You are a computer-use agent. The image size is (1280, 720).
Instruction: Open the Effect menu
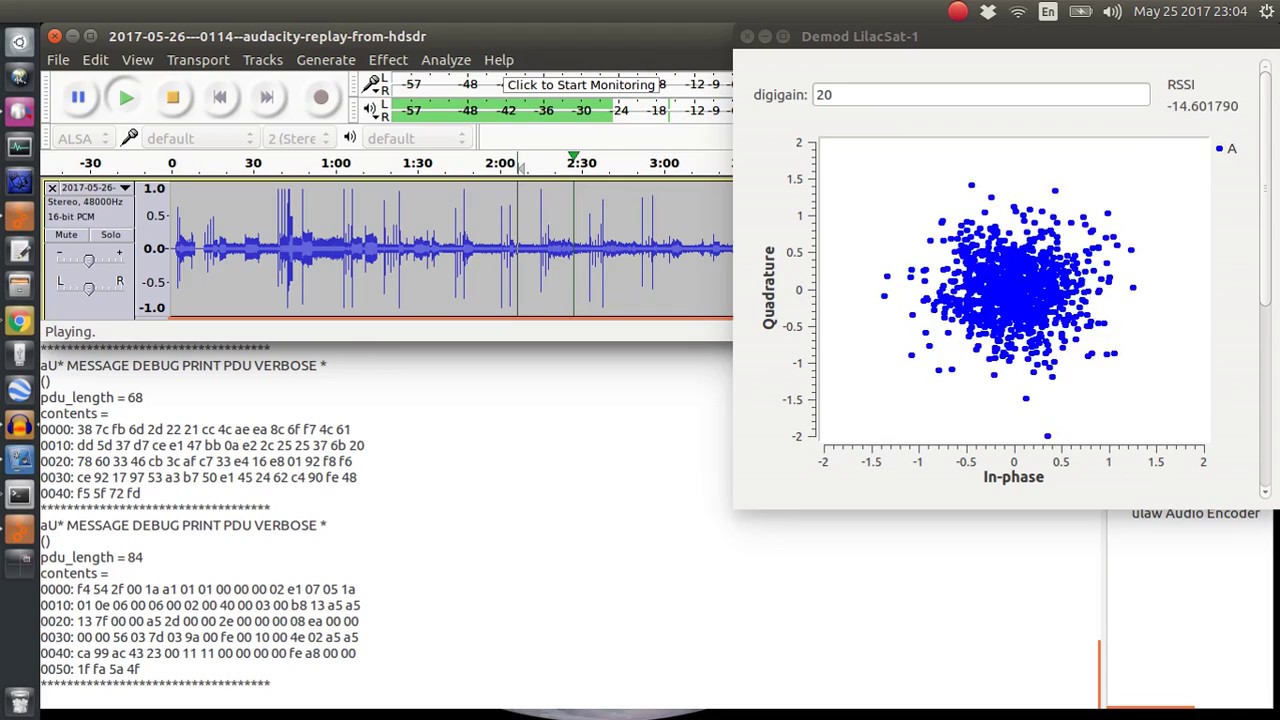click(x=387, y=60)
